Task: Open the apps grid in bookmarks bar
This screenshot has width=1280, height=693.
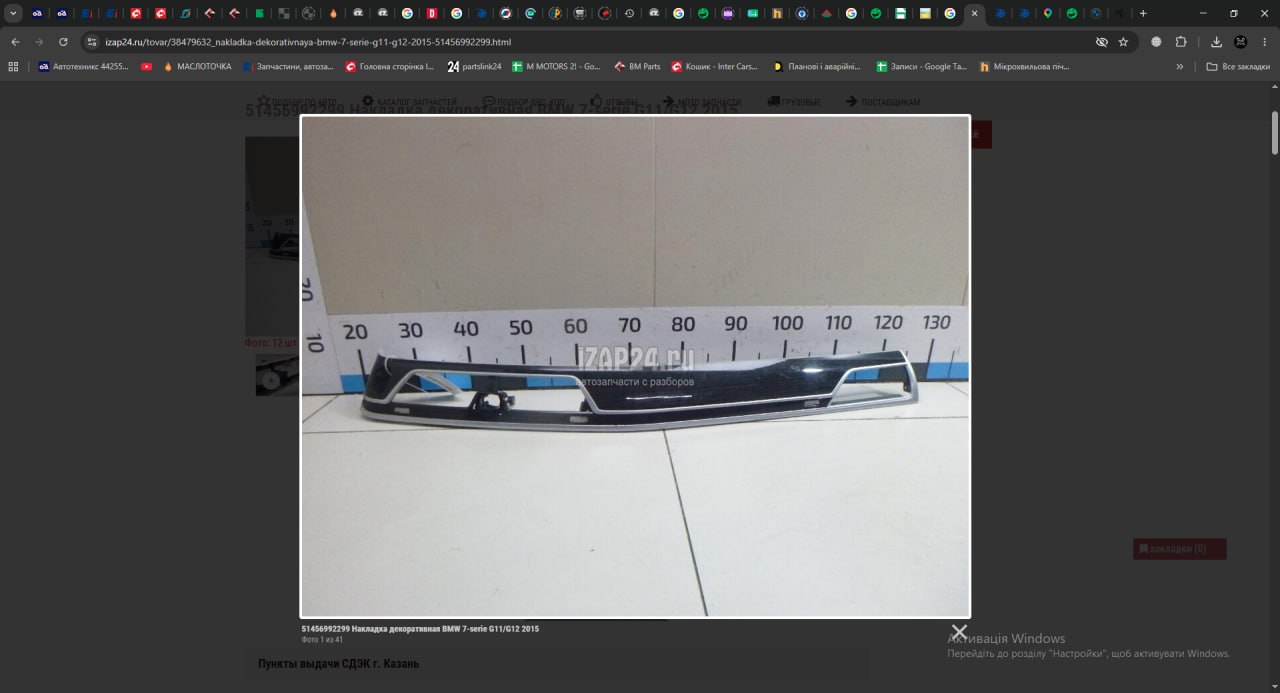Action: pyautogui.click(x=13, y=66)
